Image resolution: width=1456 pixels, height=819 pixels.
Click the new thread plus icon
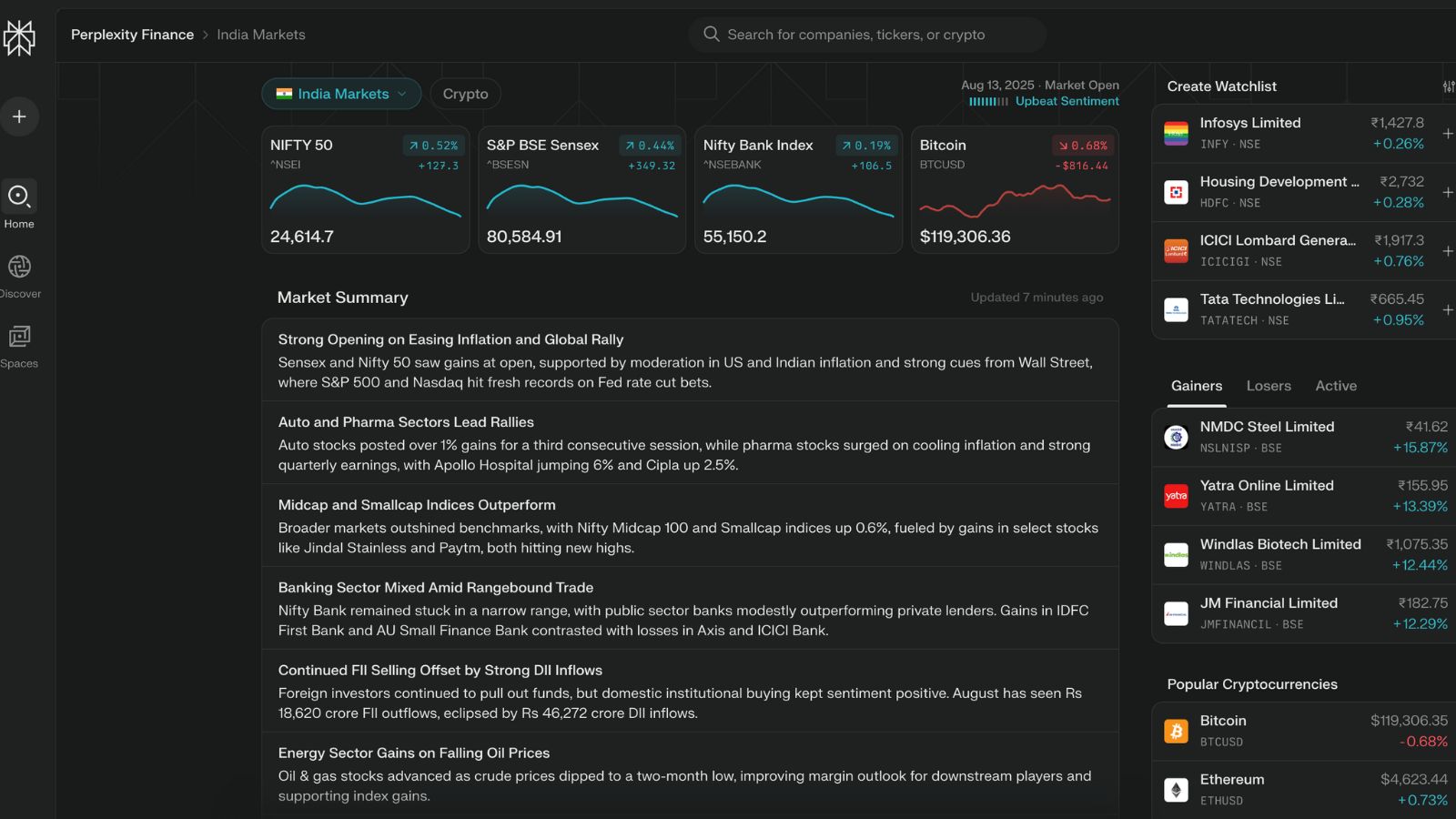pos(19,116)
